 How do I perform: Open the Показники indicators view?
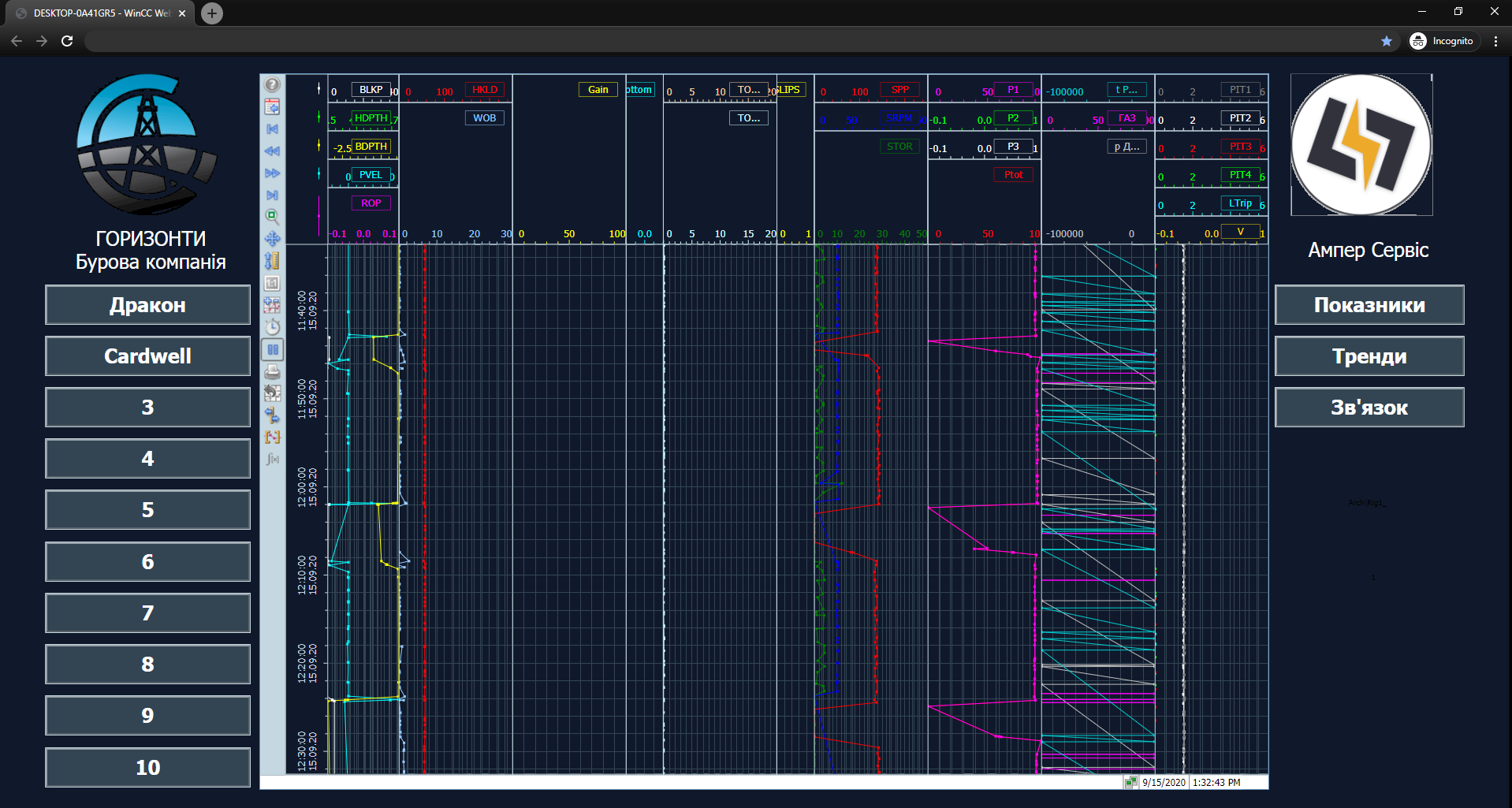[x=1369, y=305]
